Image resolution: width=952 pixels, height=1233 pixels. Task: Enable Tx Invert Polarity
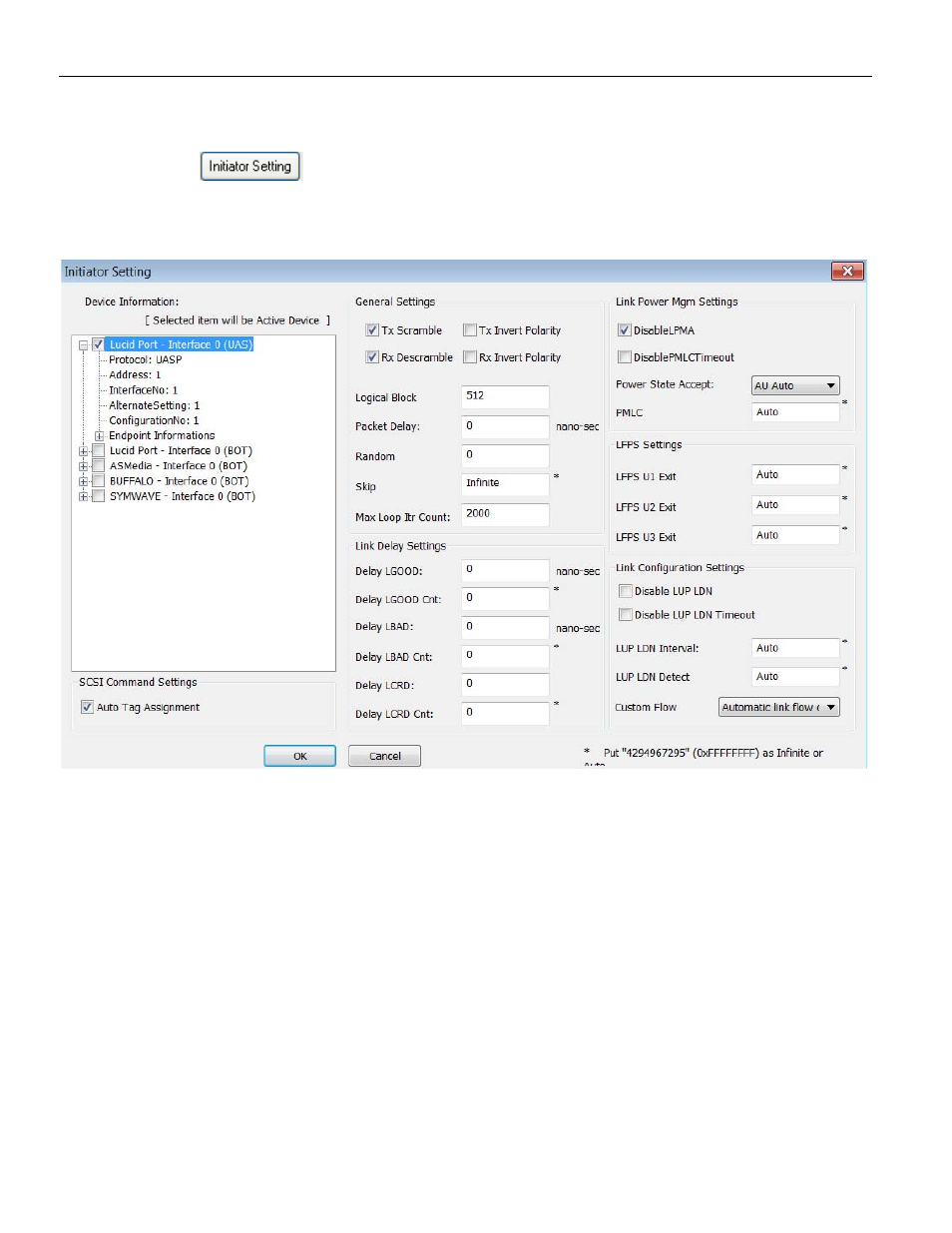click(x=469, y=330)
